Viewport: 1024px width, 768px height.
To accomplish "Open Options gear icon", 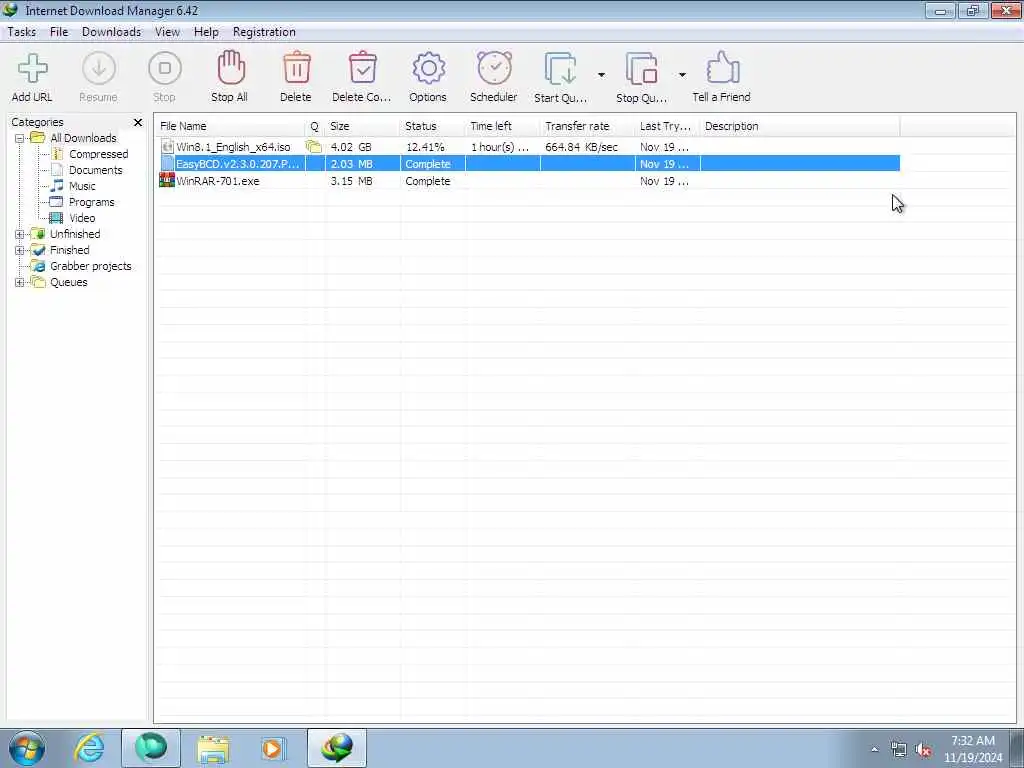I will coord(428,68).
